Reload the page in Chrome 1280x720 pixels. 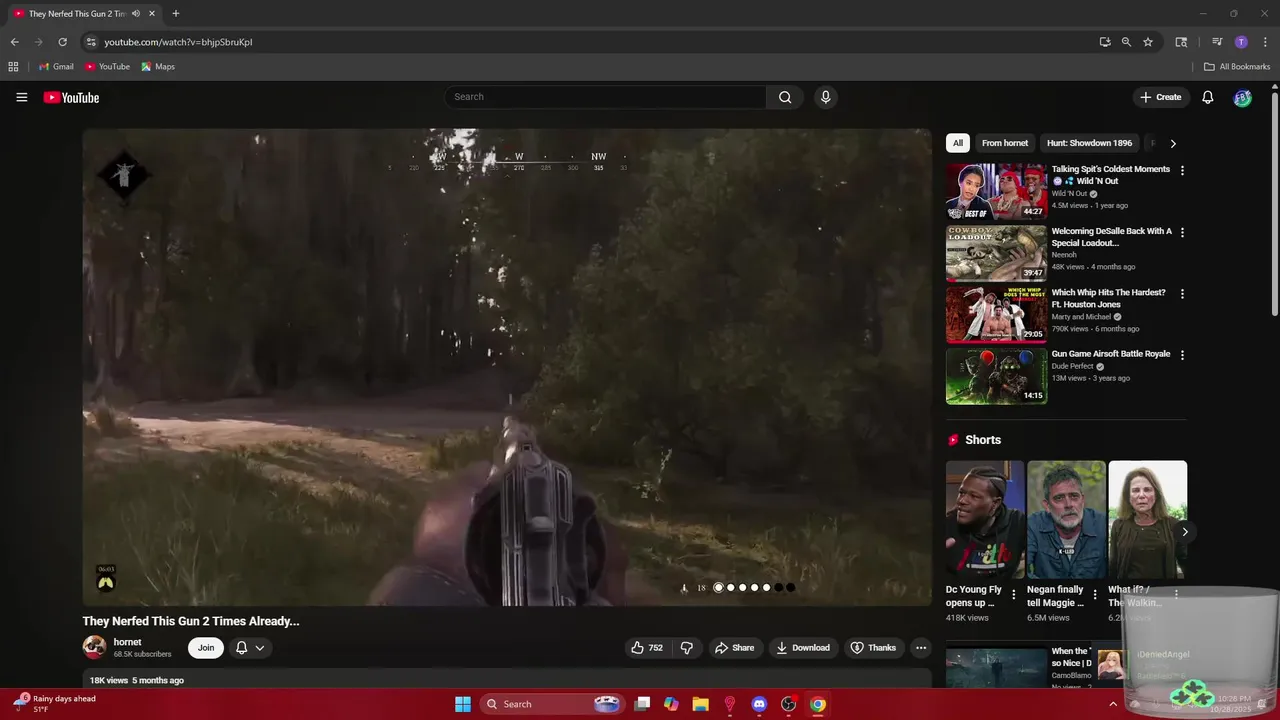[62, 42]
